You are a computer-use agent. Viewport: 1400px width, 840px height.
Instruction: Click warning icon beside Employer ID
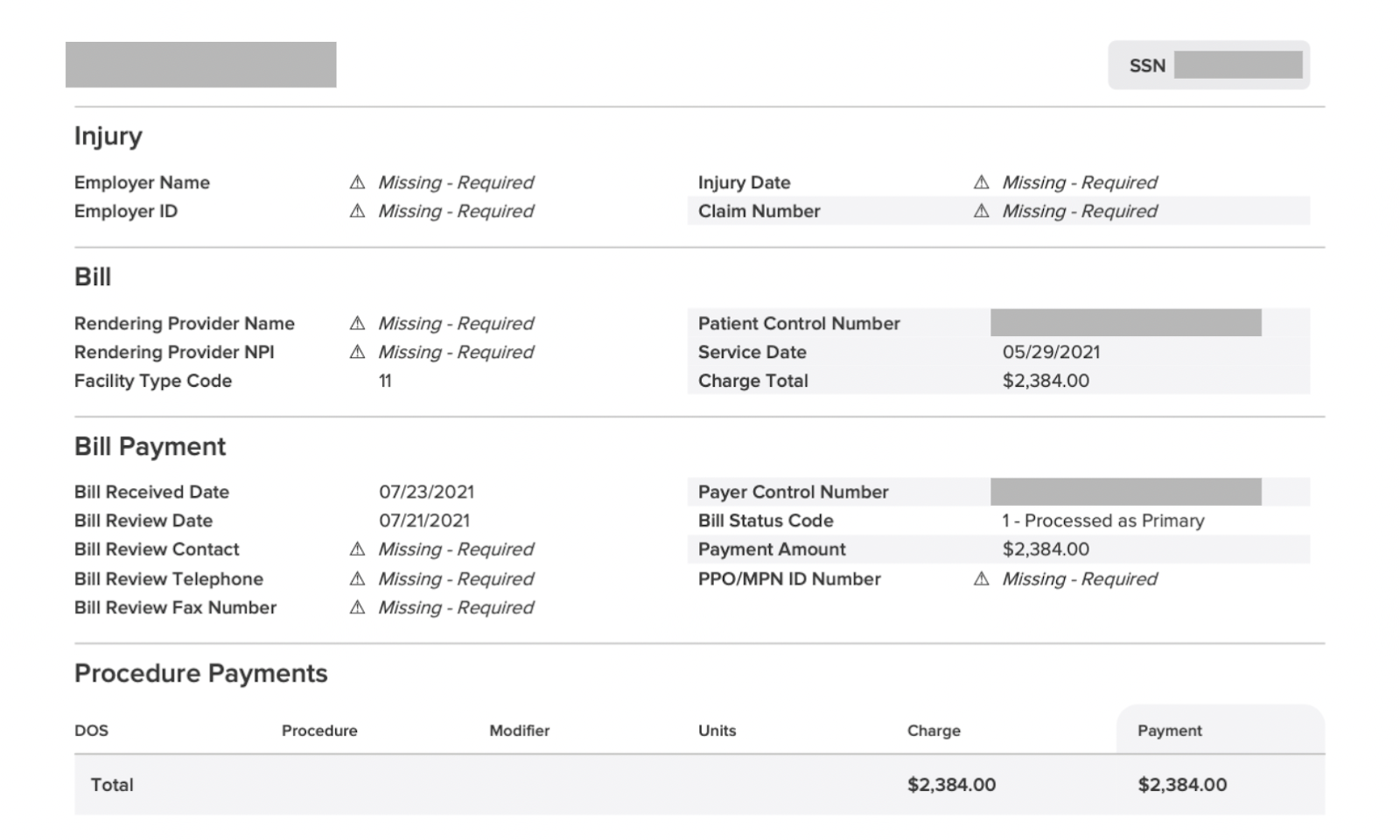pos(357,211)
